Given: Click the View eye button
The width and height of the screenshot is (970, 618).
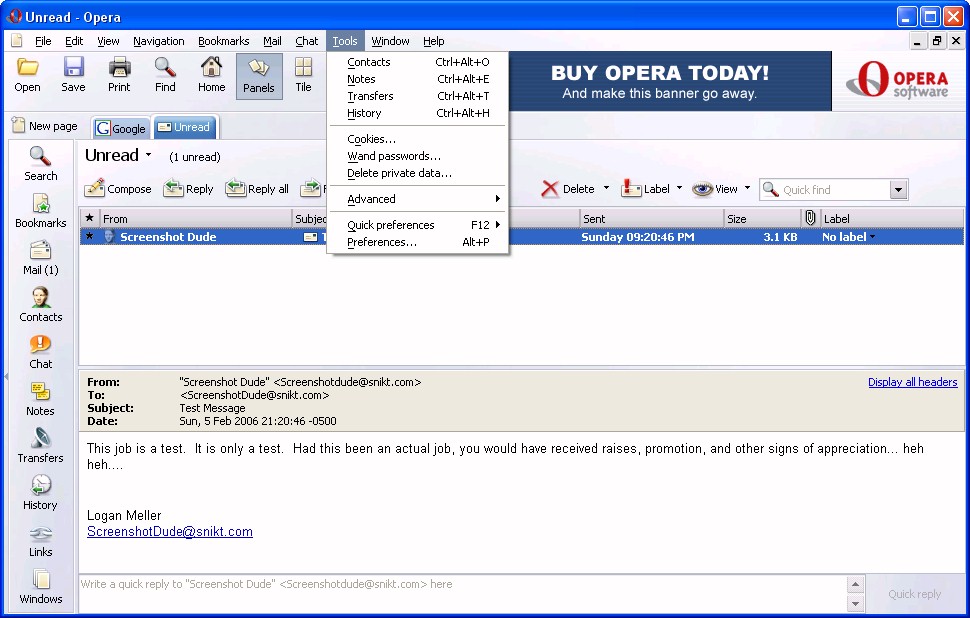Looking at the screenshot, I should point(715,189).
